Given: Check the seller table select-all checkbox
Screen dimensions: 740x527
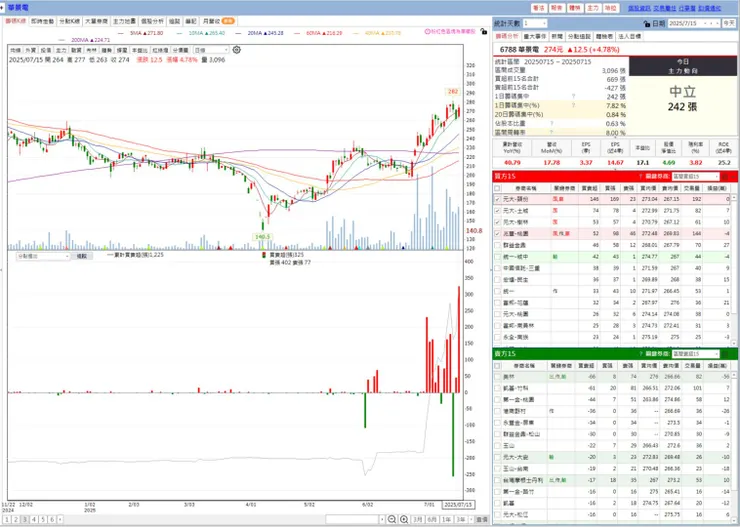Looking at the screenshot, I should click(497, 366).
